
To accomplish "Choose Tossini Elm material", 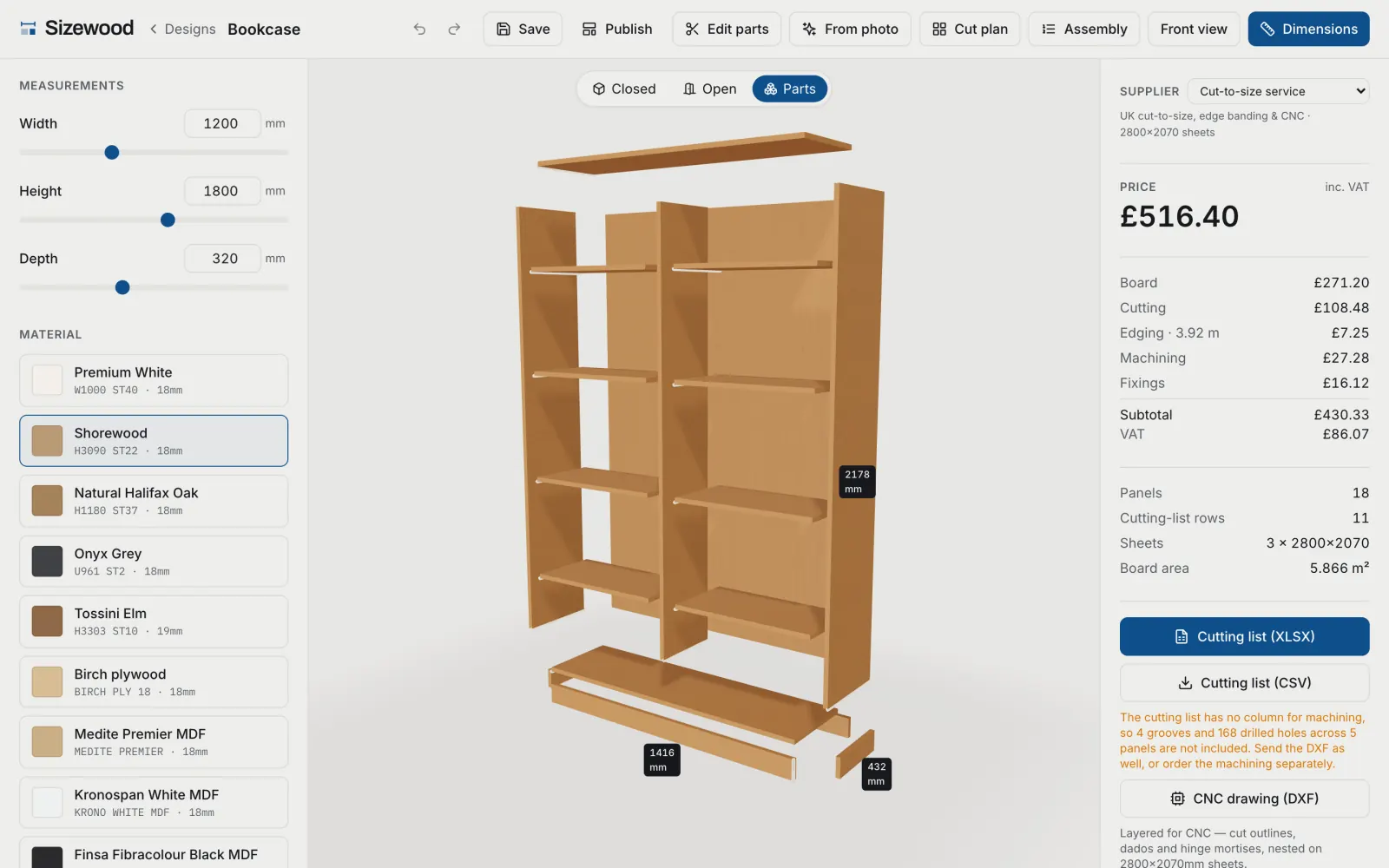I will (x=154, y=621).
